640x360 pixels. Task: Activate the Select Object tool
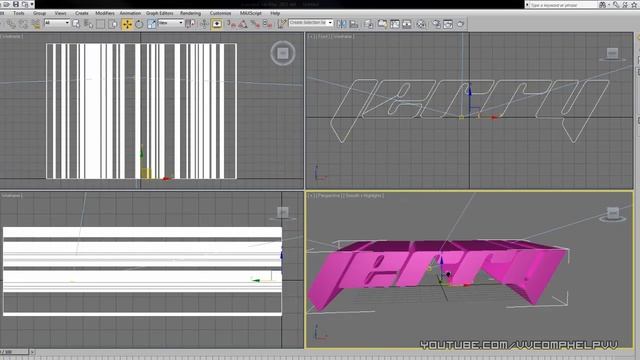point(76,24)
